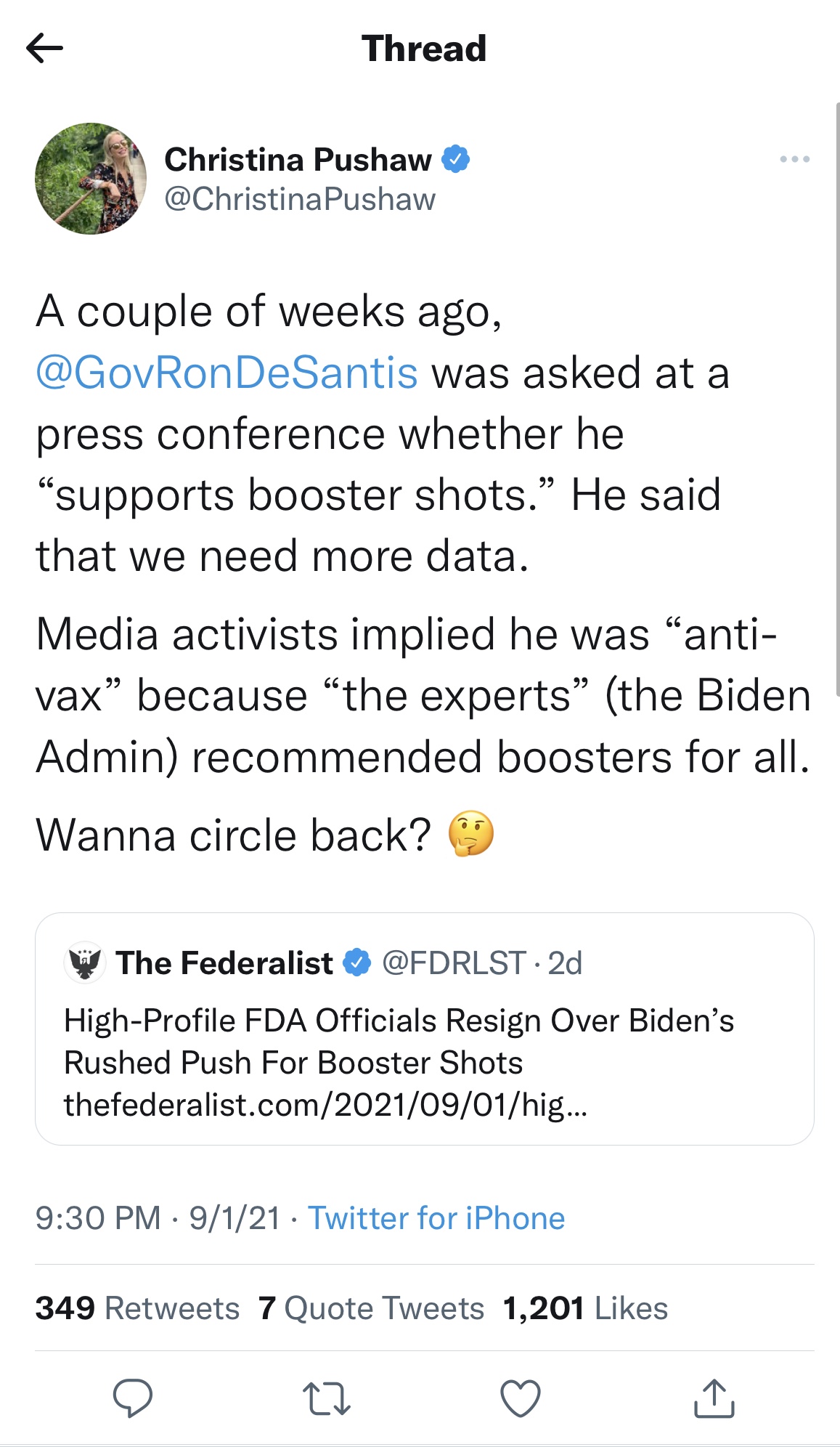The height and width of the screenshot is (1447, 840).
Task: Tap Christina Pushaw's blue verified badge
Action: point(456,159)
